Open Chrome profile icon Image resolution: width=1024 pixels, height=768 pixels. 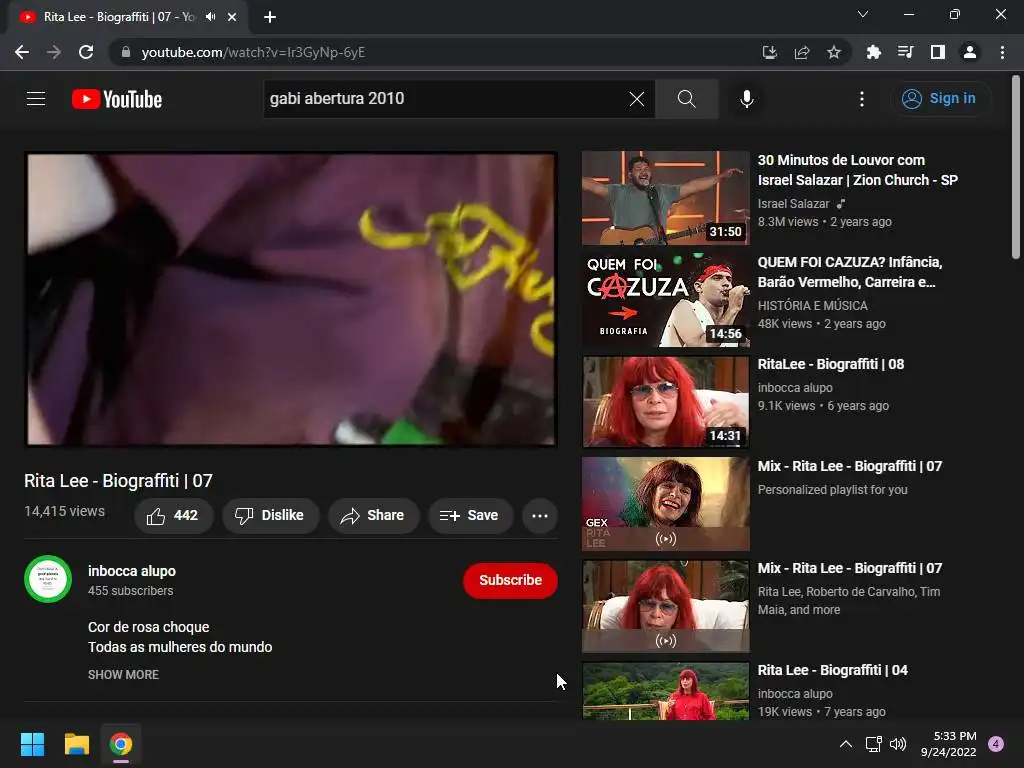tap(970, 52)
